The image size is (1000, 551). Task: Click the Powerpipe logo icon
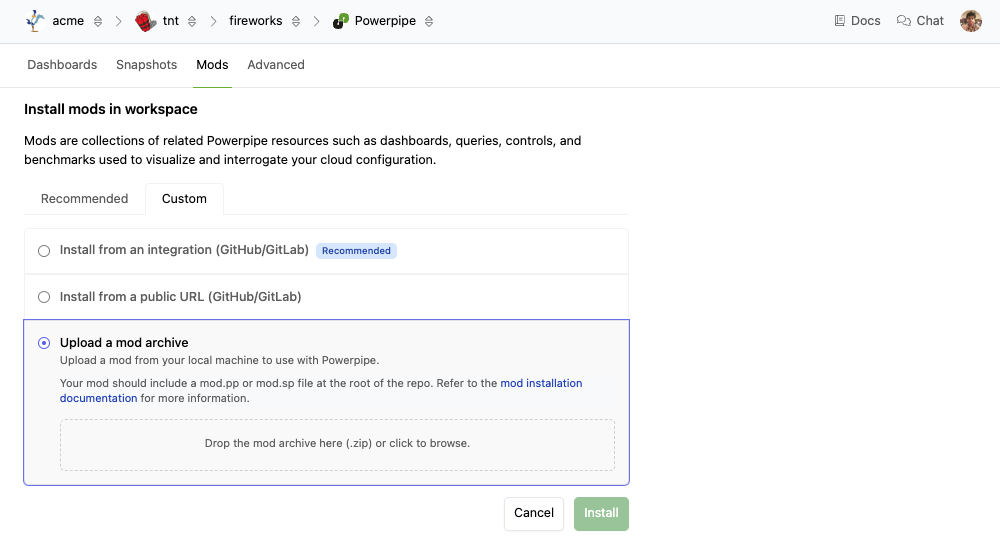341,21
